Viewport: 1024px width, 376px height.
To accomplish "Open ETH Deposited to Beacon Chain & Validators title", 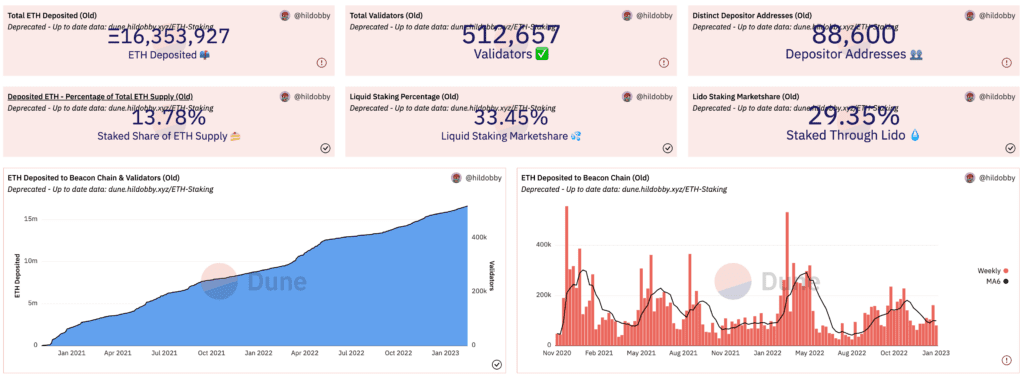I will pyautogui.click(x=93, y=178).
